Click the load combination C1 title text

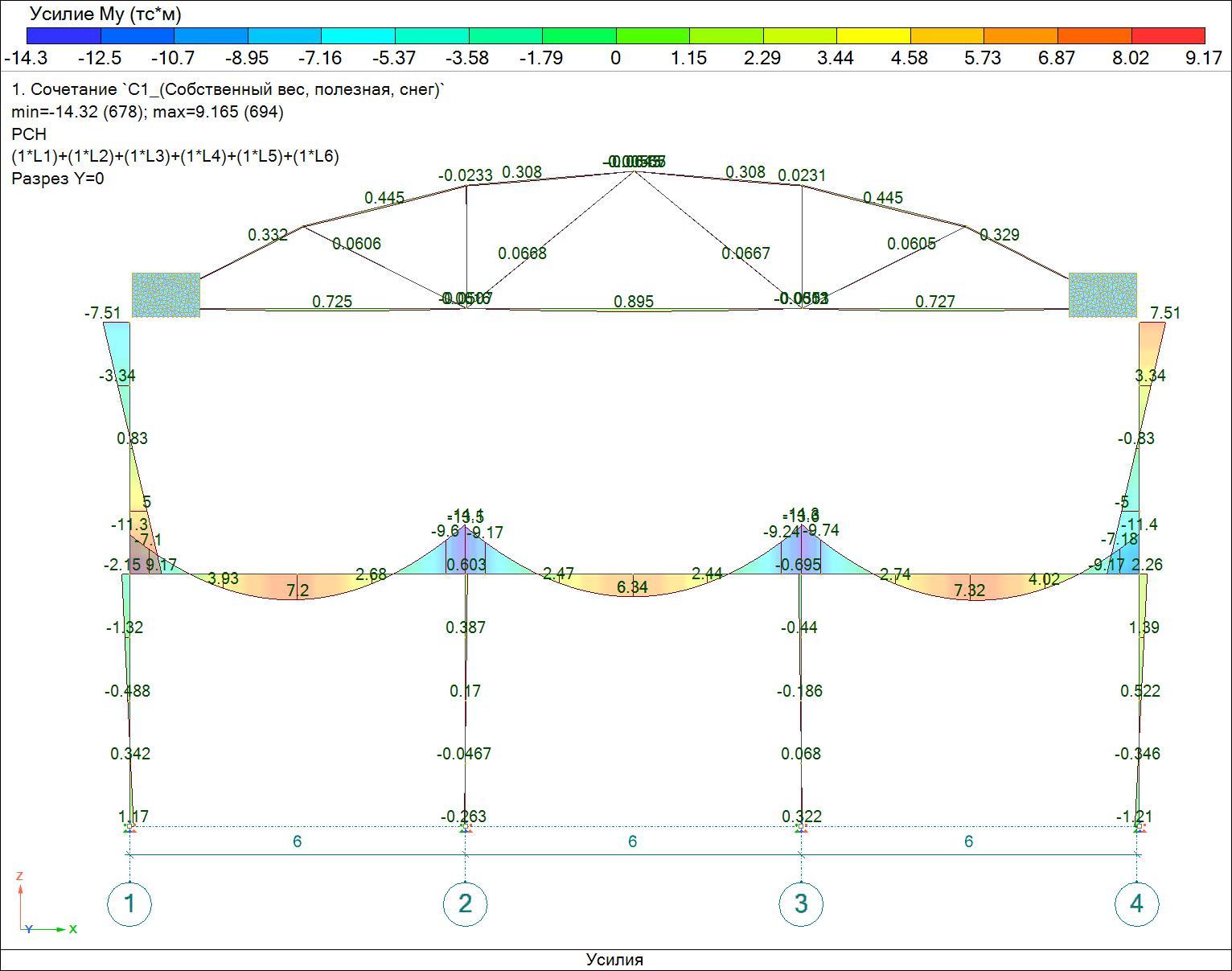tap(228, 90)
